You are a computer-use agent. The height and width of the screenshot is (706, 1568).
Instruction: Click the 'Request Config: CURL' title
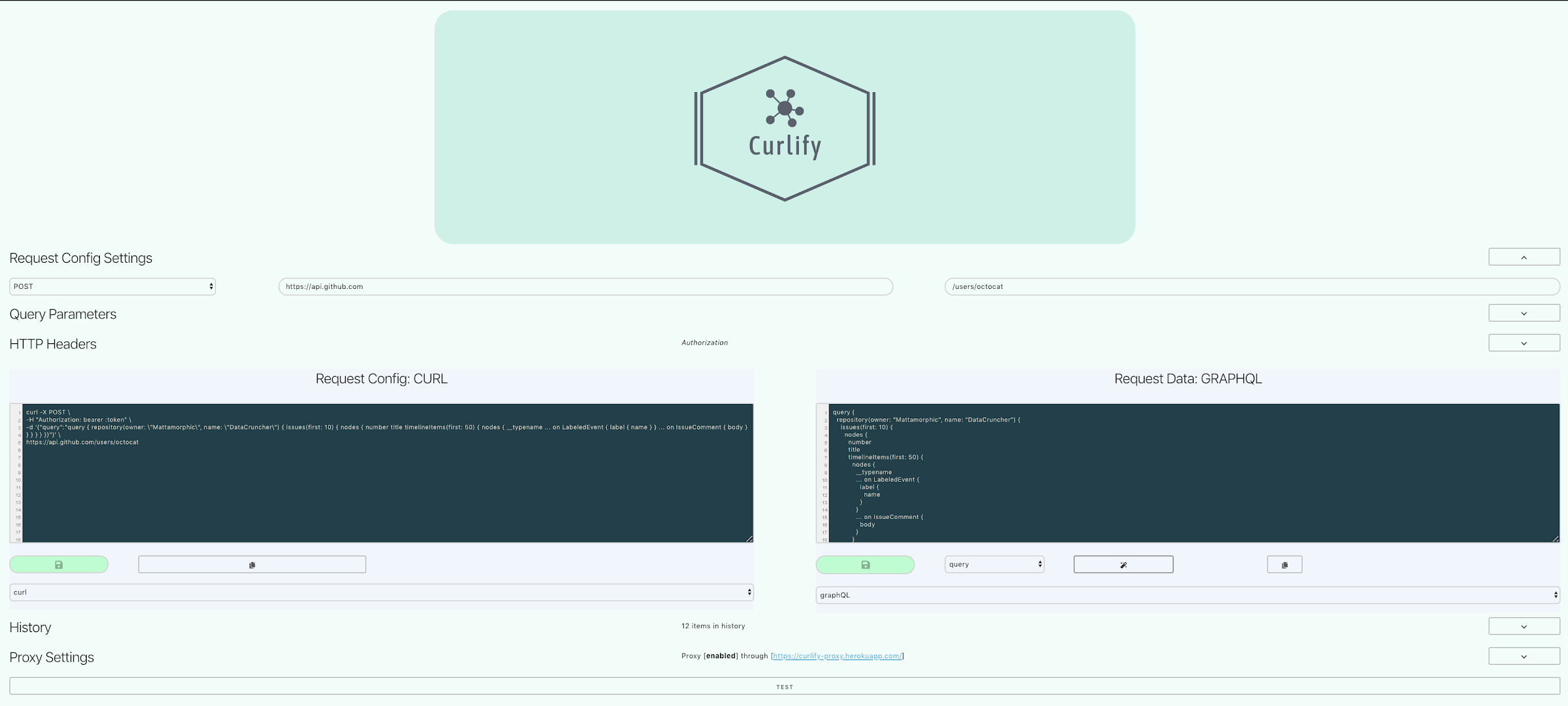[x=382, y=378]
